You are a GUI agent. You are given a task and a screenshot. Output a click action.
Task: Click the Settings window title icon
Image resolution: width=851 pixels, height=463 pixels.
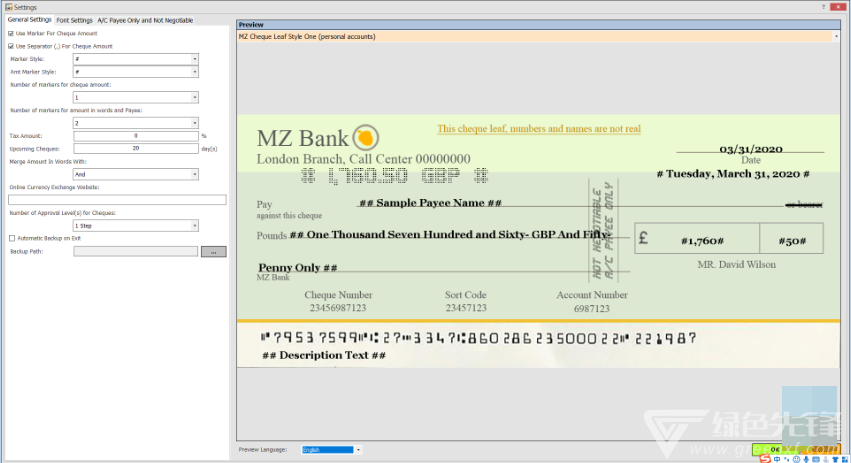click(x=9, y=7)
